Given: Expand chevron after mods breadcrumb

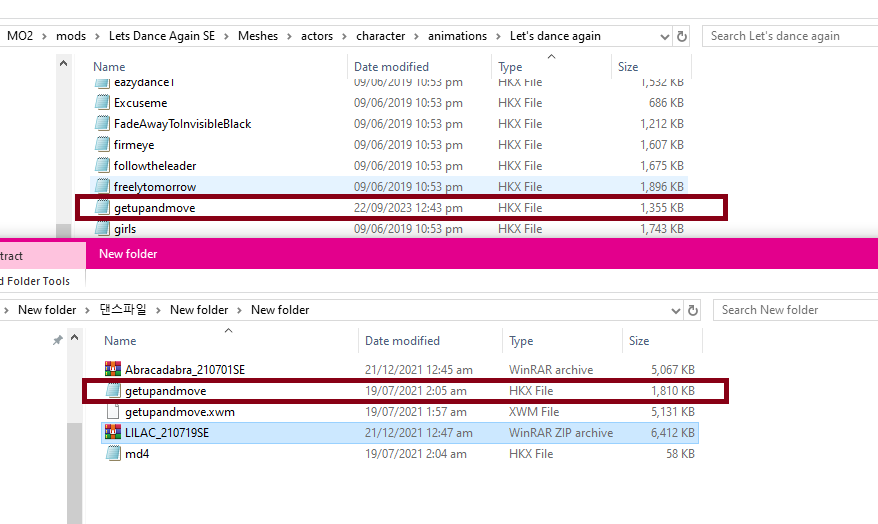Looking at the screenshot, I should click(97, 36).
